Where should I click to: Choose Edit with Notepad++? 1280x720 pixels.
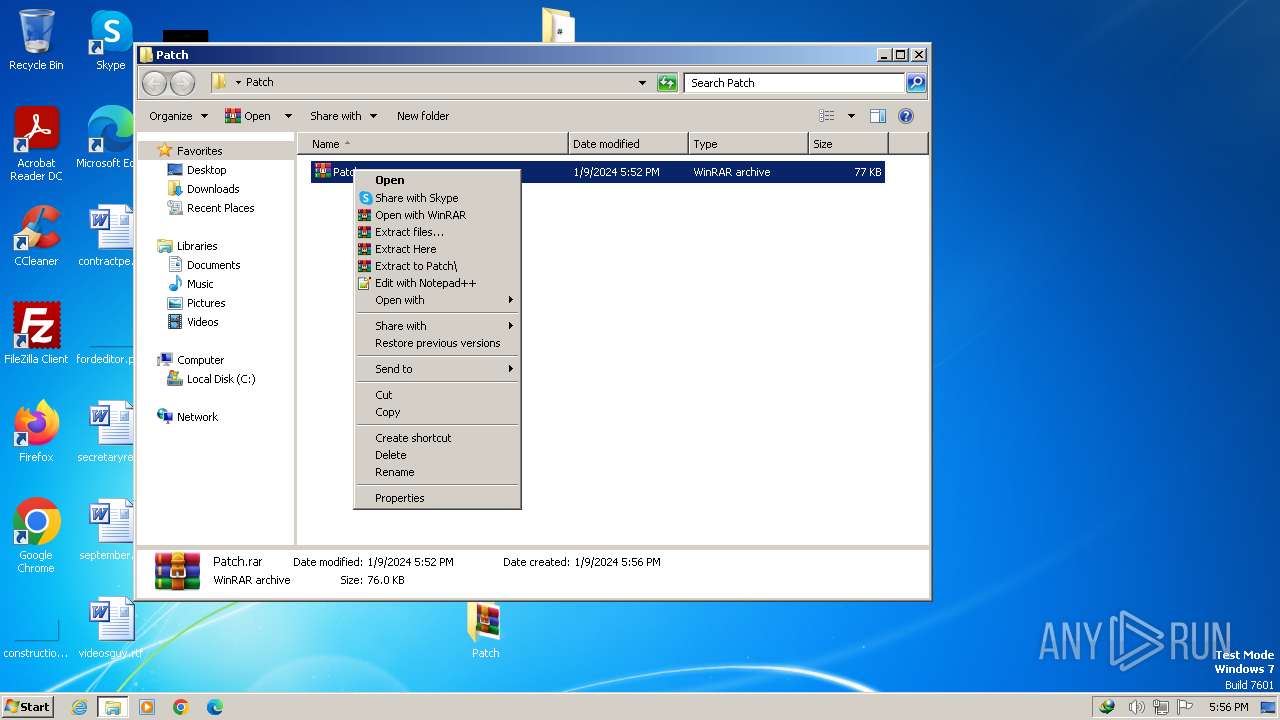point(438,283)
